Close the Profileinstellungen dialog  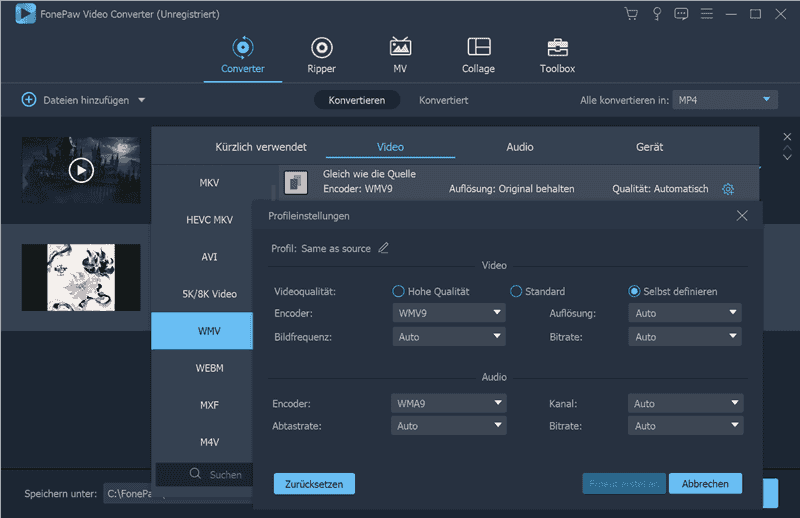[x=742, y=216]
